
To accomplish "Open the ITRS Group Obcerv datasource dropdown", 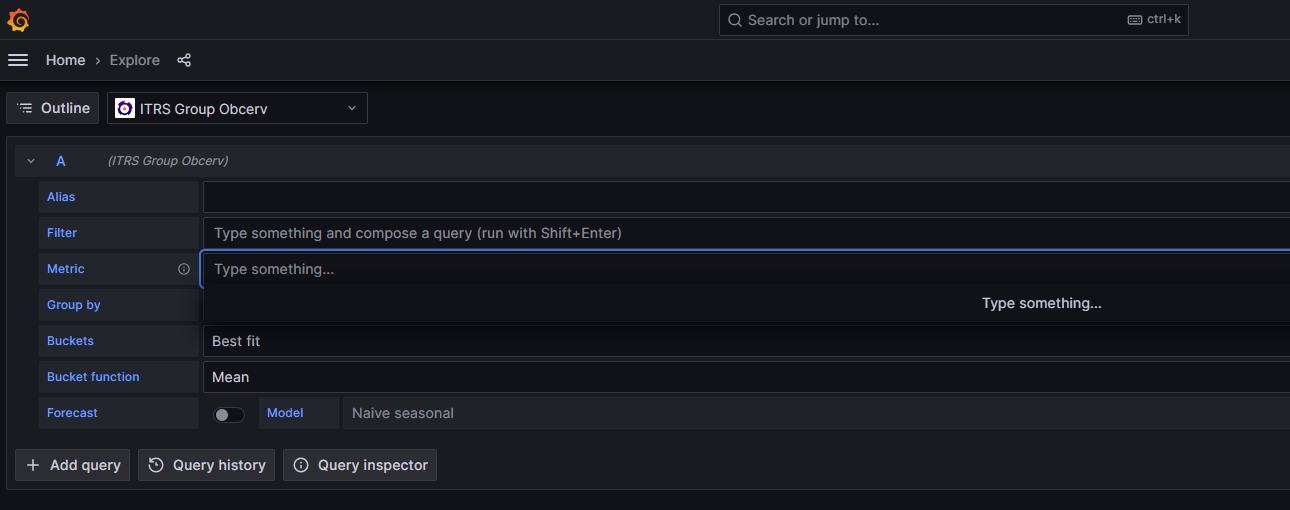I will (237, 108).
